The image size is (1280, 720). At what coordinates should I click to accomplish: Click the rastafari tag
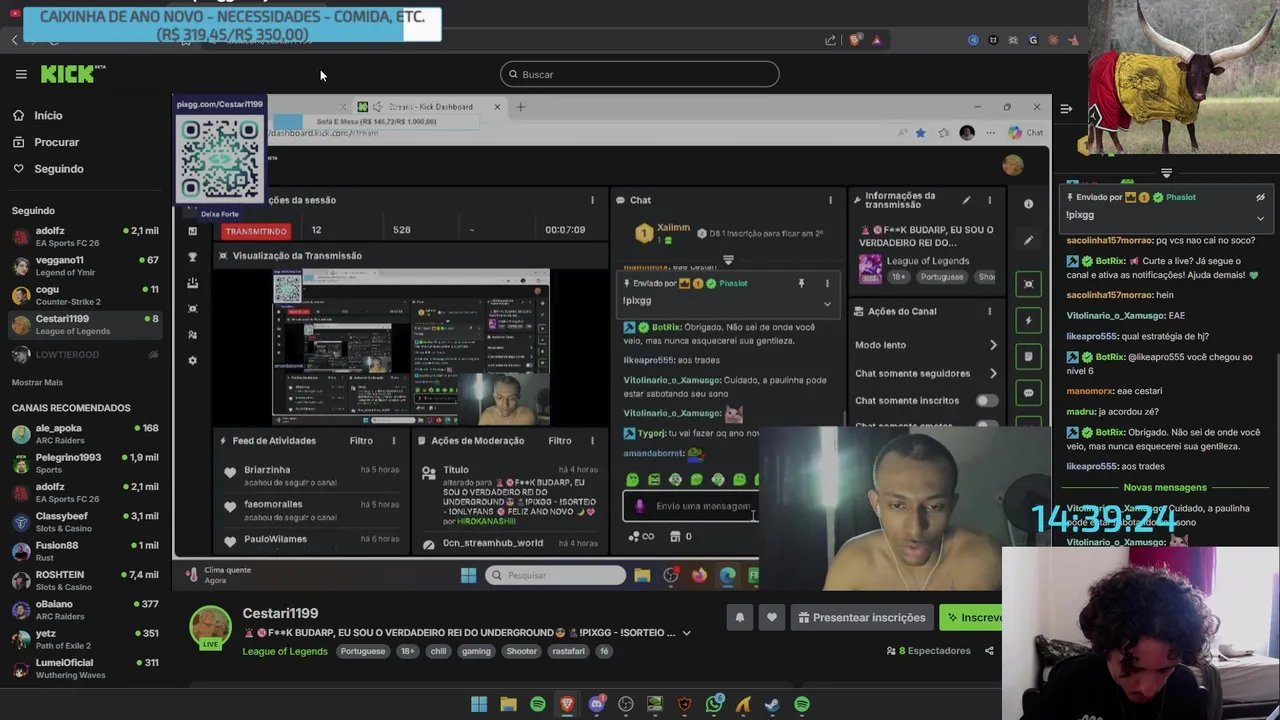[x=568, y=651]
